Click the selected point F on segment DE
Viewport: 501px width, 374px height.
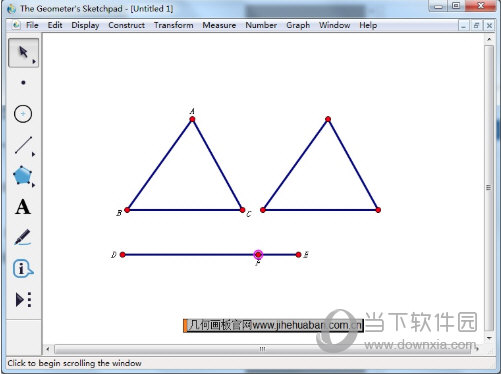pyautogui.click(x=258, y=255)
